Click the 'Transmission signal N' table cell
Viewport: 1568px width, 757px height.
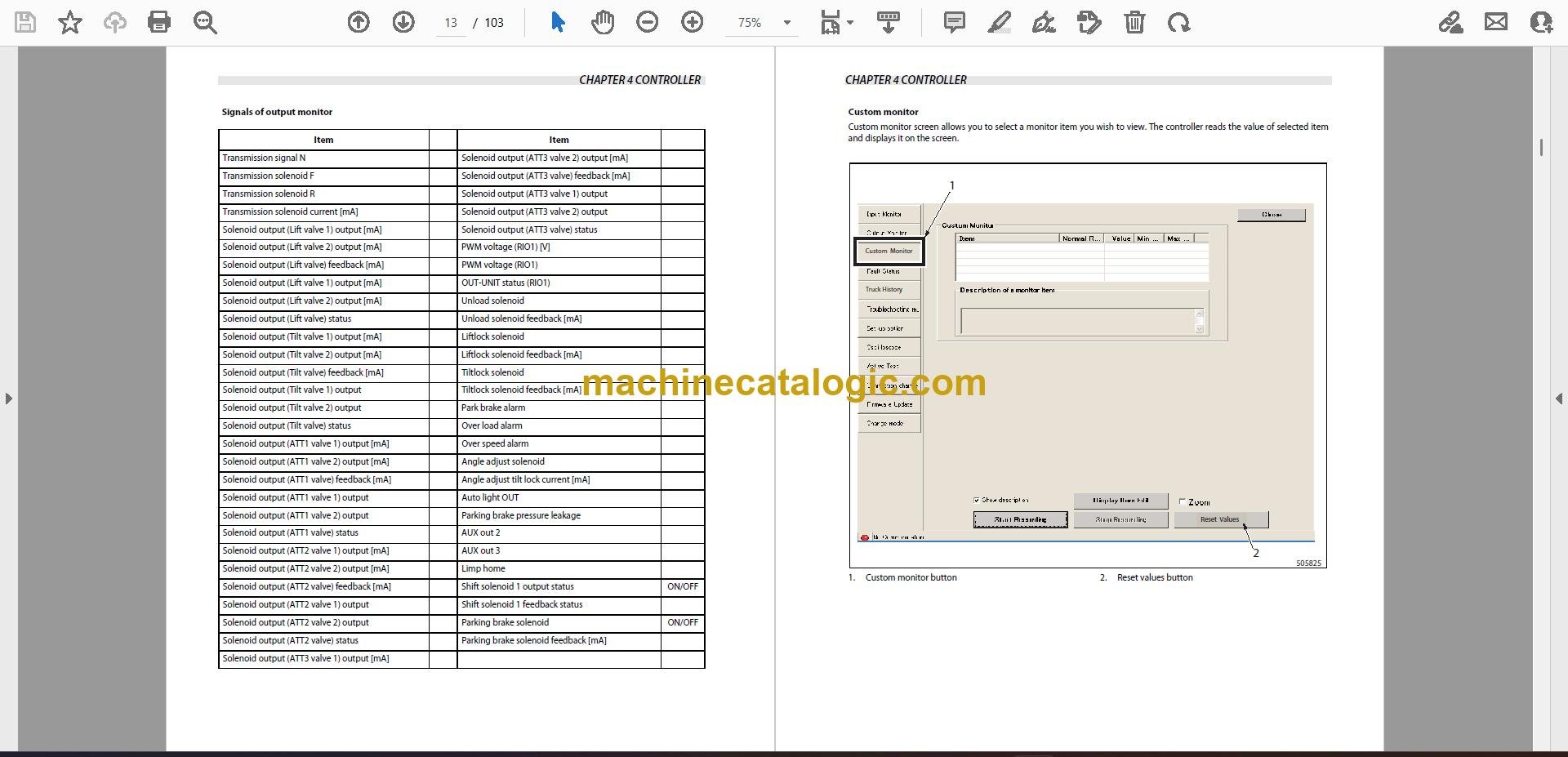coord(323,158)
